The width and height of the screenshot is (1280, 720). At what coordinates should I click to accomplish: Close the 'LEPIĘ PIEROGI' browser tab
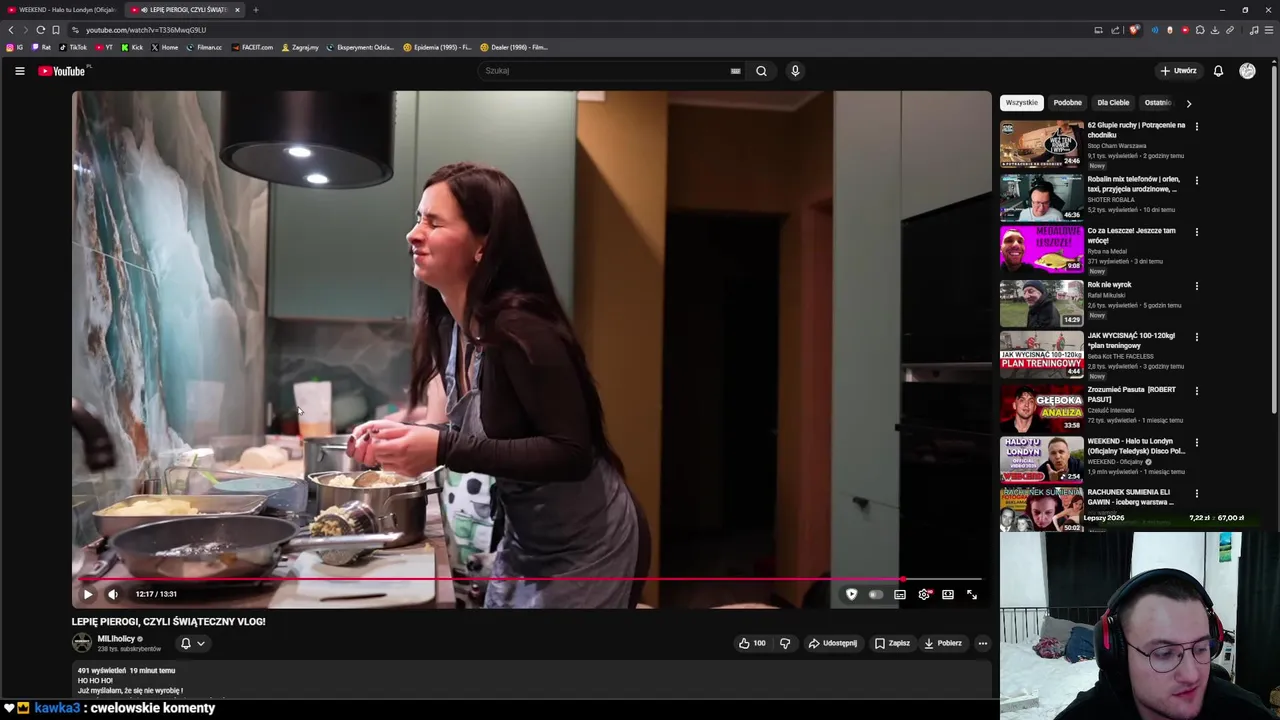click(x=237, y=10)
